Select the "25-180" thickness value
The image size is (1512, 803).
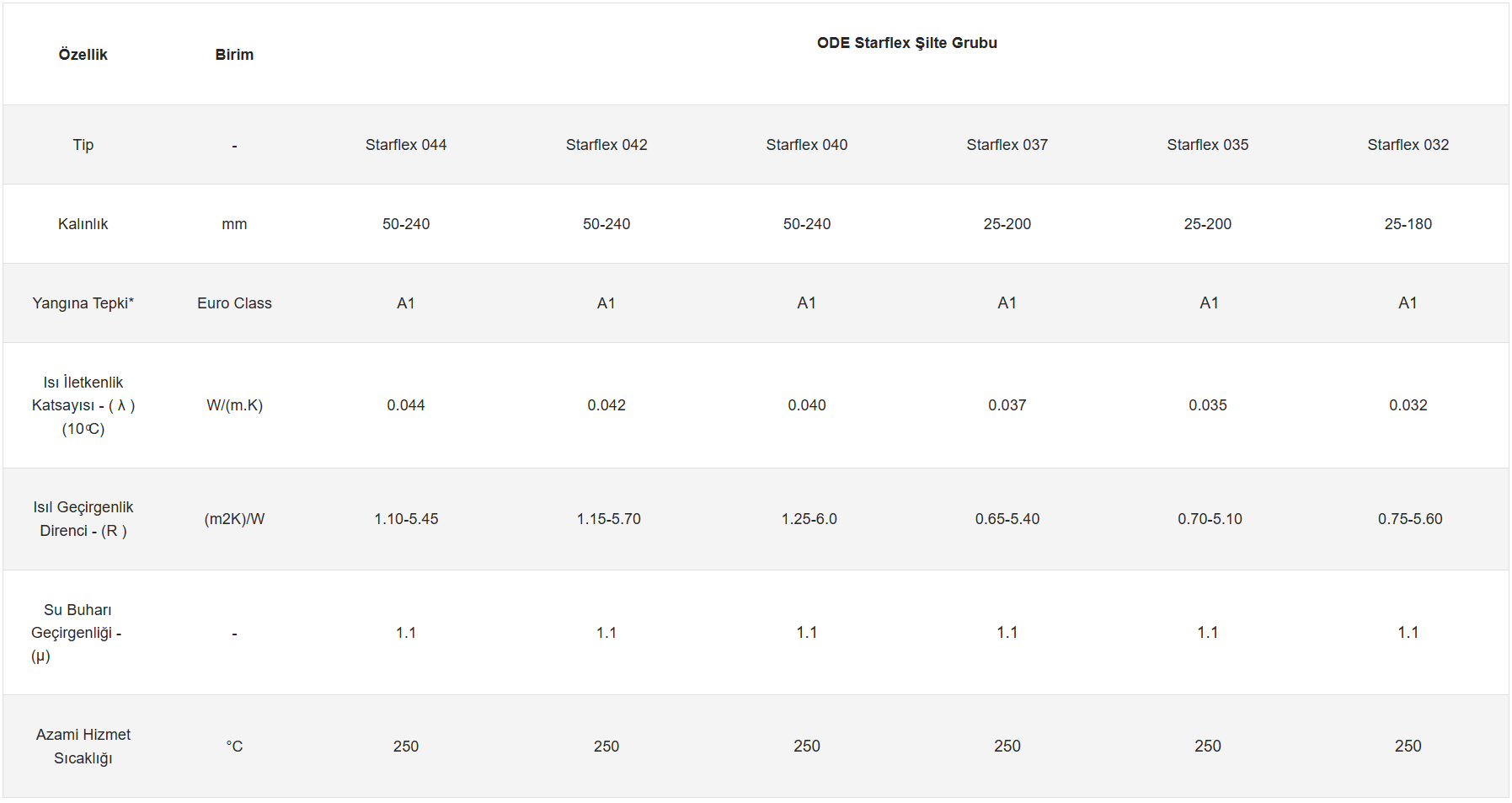pyautogui.click(x=1408, y=224)
